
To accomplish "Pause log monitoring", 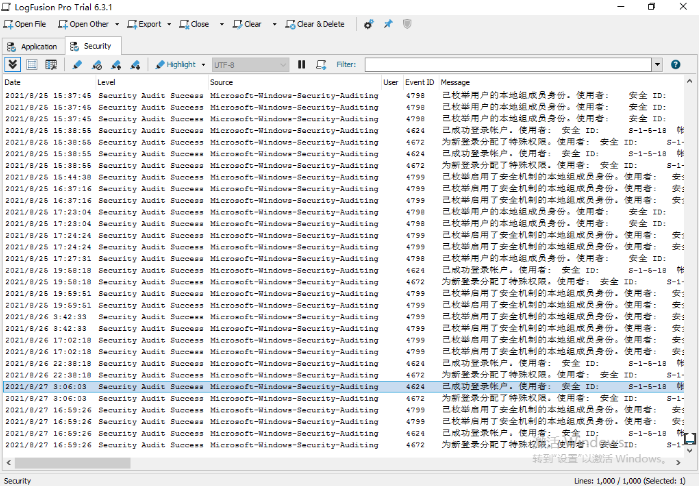I will pyautogui.click(x=301, y=65).
